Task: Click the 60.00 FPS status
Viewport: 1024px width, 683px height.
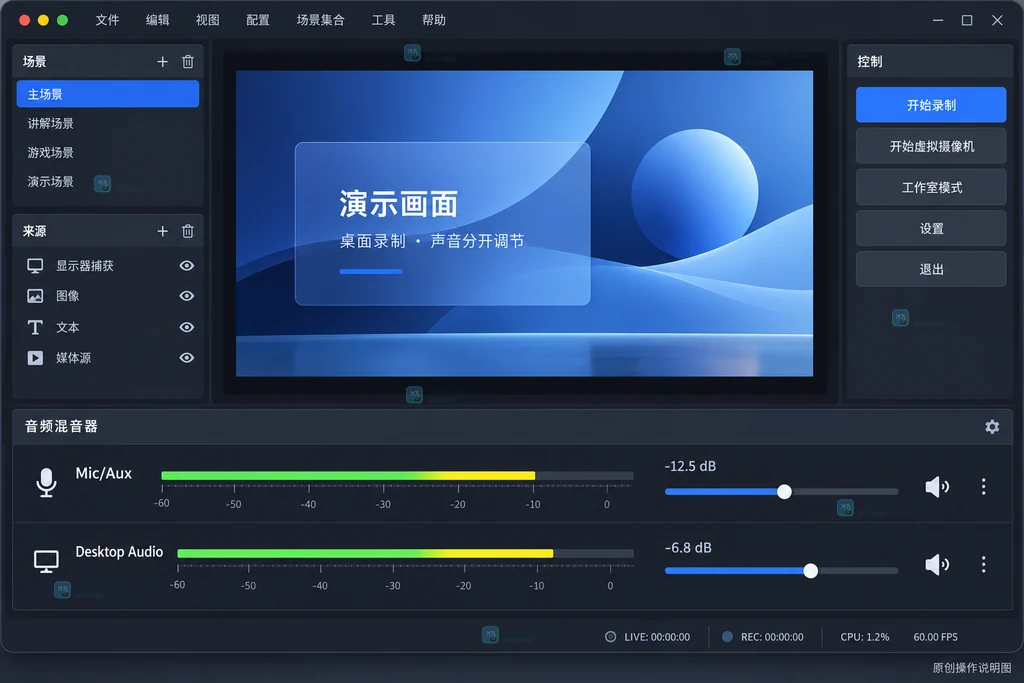Action: (x=935, y=637)
